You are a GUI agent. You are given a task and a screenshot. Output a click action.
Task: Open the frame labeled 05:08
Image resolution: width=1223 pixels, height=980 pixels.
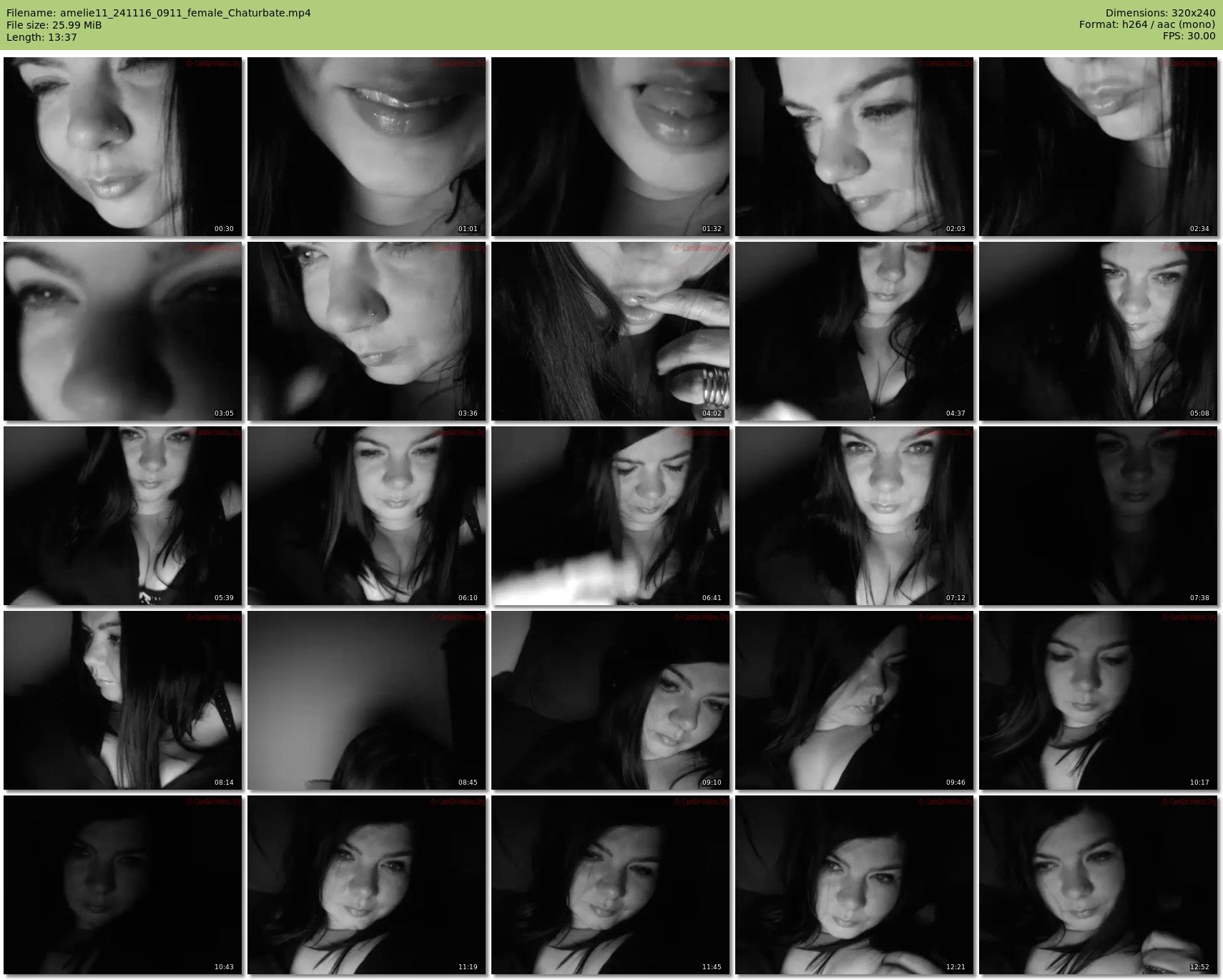point(1099,331)
